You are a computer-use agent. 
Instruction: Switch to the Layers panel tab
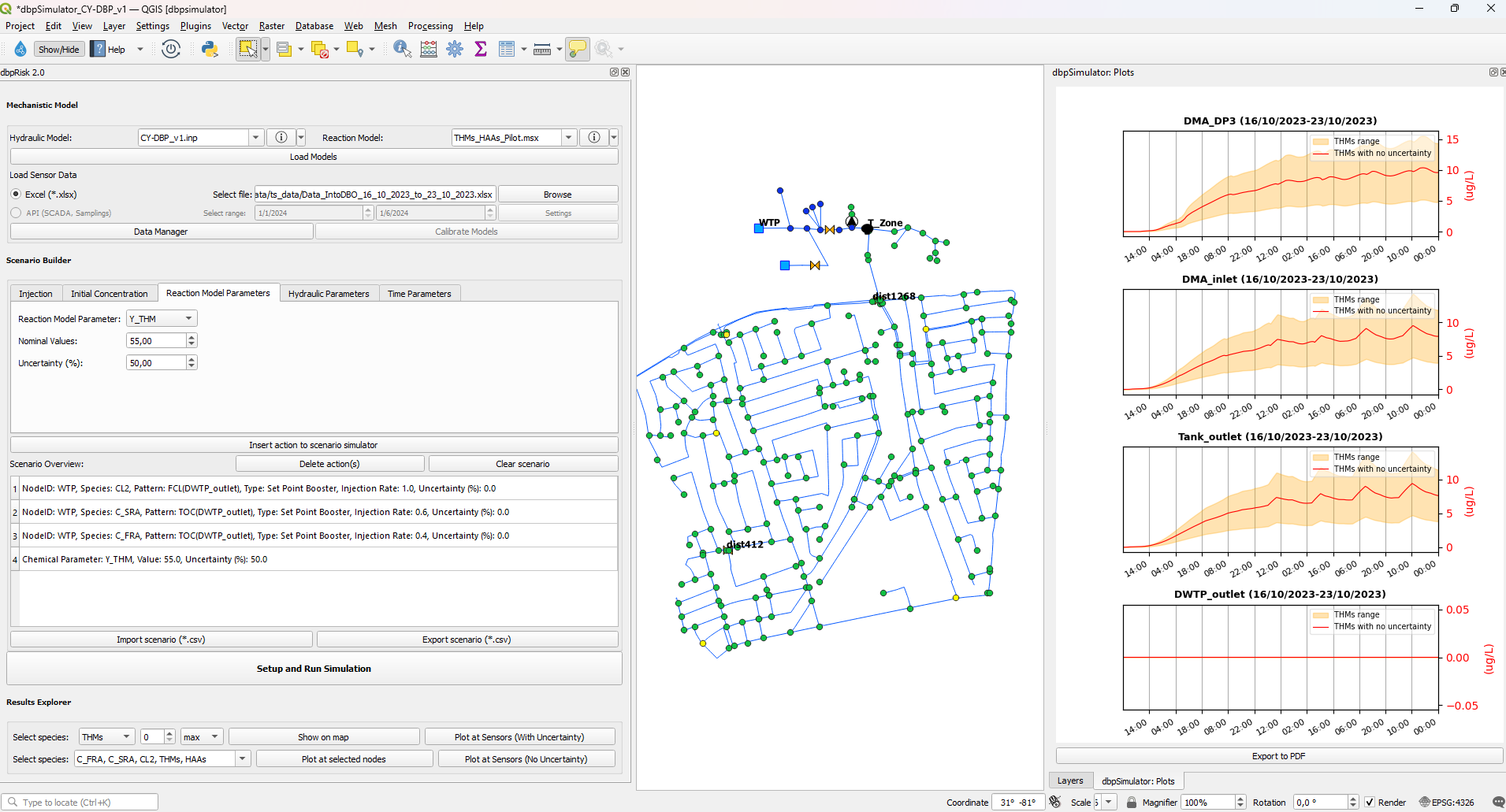[x=1070, y=780]
